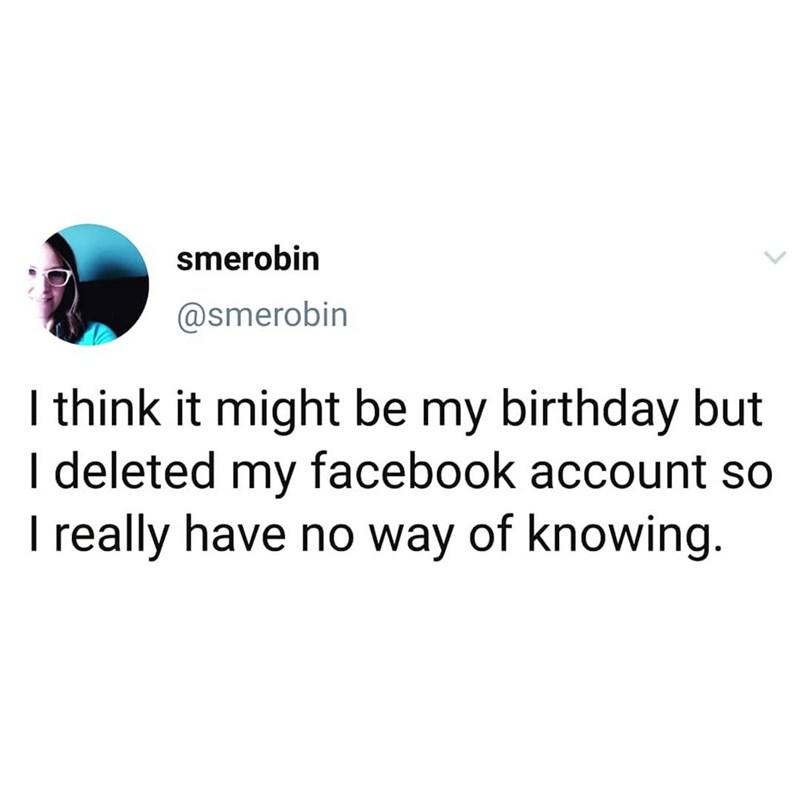Click the word "deleted" in second line
The width and height of the screenshot is (800, 800).
[135, 472]
